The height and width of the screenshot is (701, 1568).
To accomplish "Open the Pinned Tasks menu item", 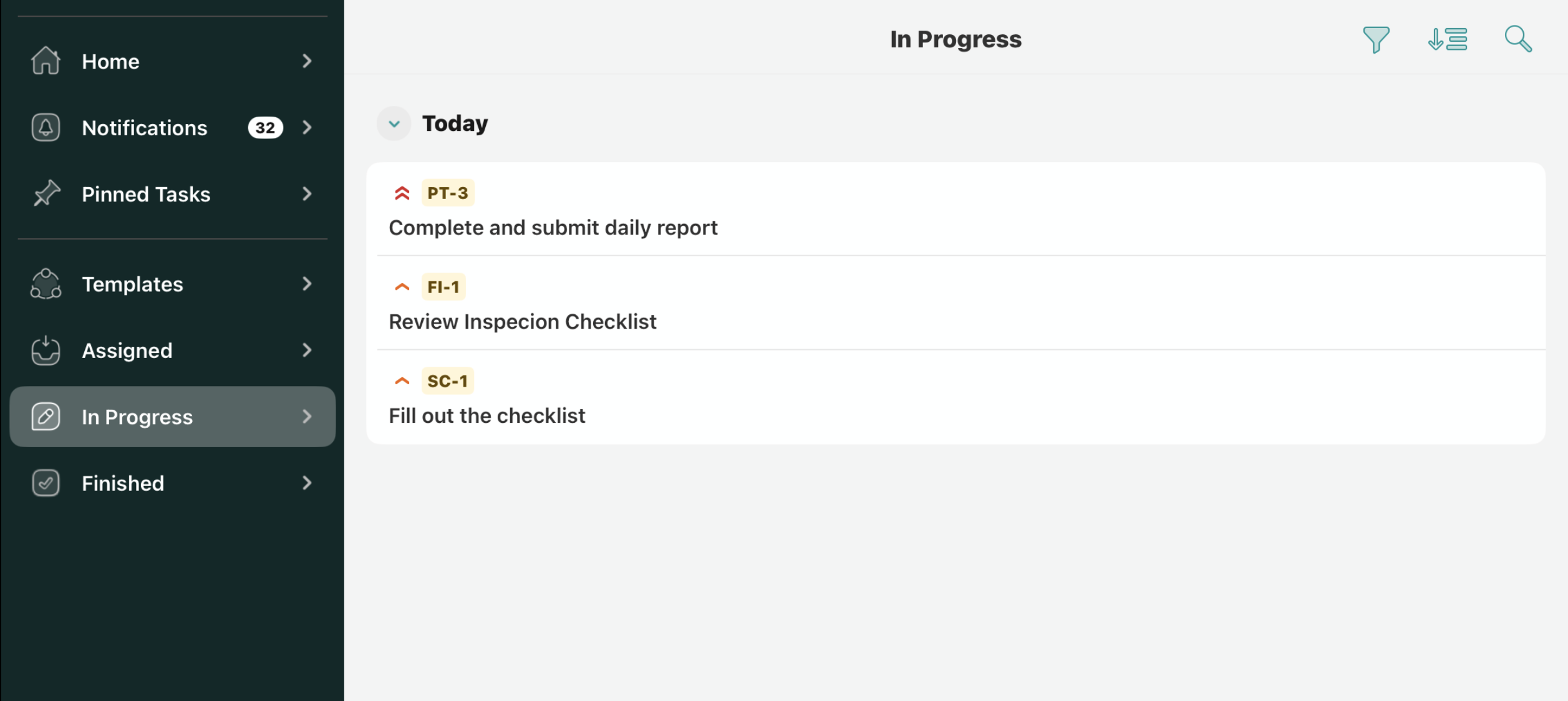I will [x=146, y=194].
